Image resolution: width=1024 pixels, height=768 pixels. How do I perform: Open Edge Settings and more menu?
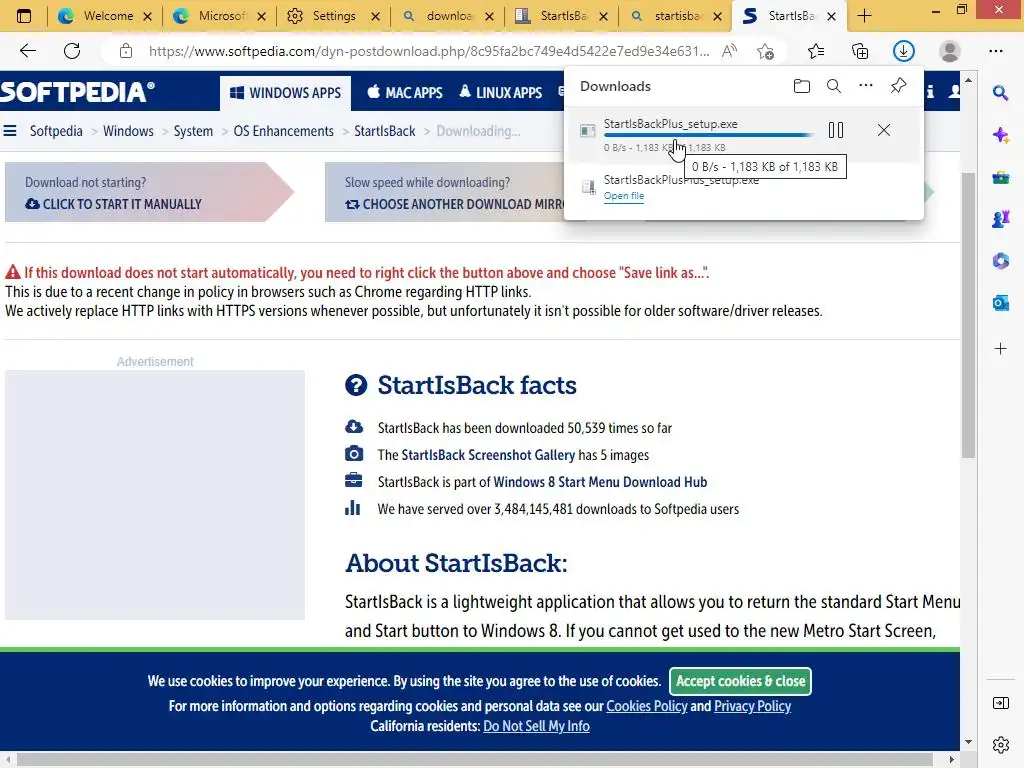(996, 51)
